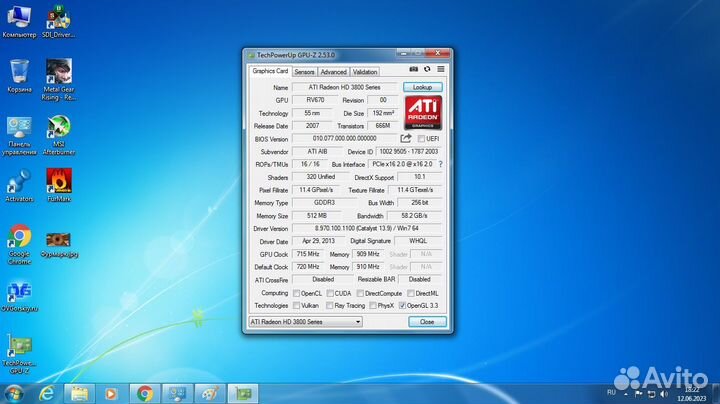This screenshot has height=404, width=720.
Task: Select the MSI Afterburner shortcut
Action: 59,136
